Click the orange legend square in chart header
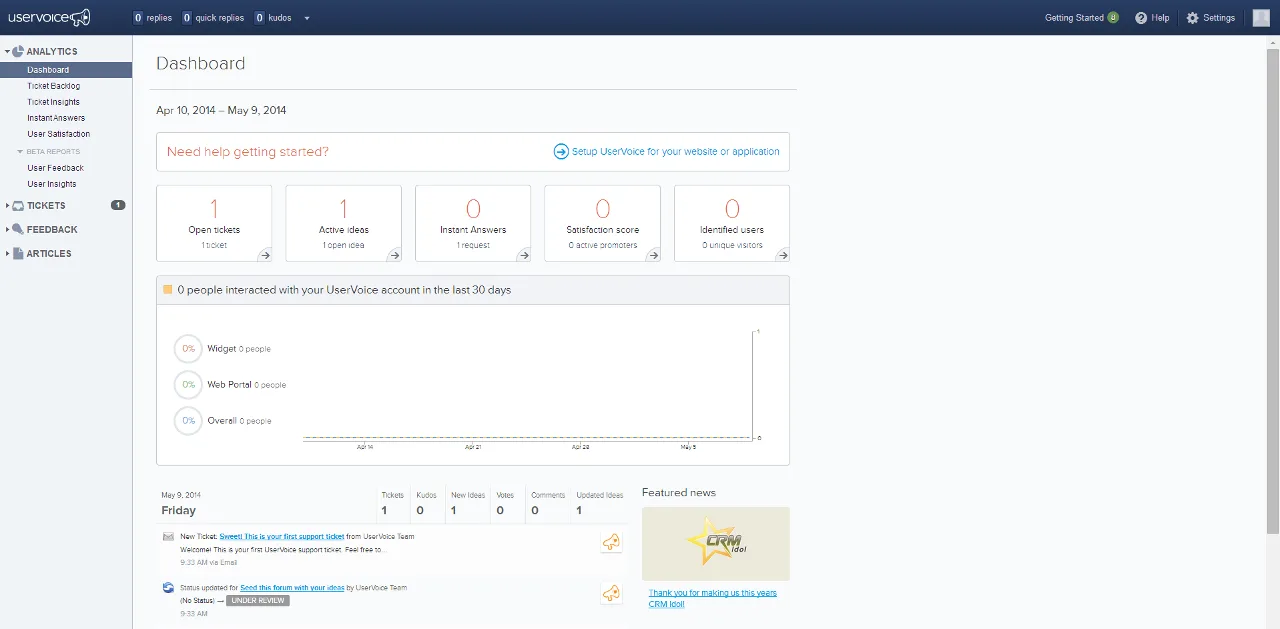This screenshot has height=629, width=1280. [x=168, y=290]
